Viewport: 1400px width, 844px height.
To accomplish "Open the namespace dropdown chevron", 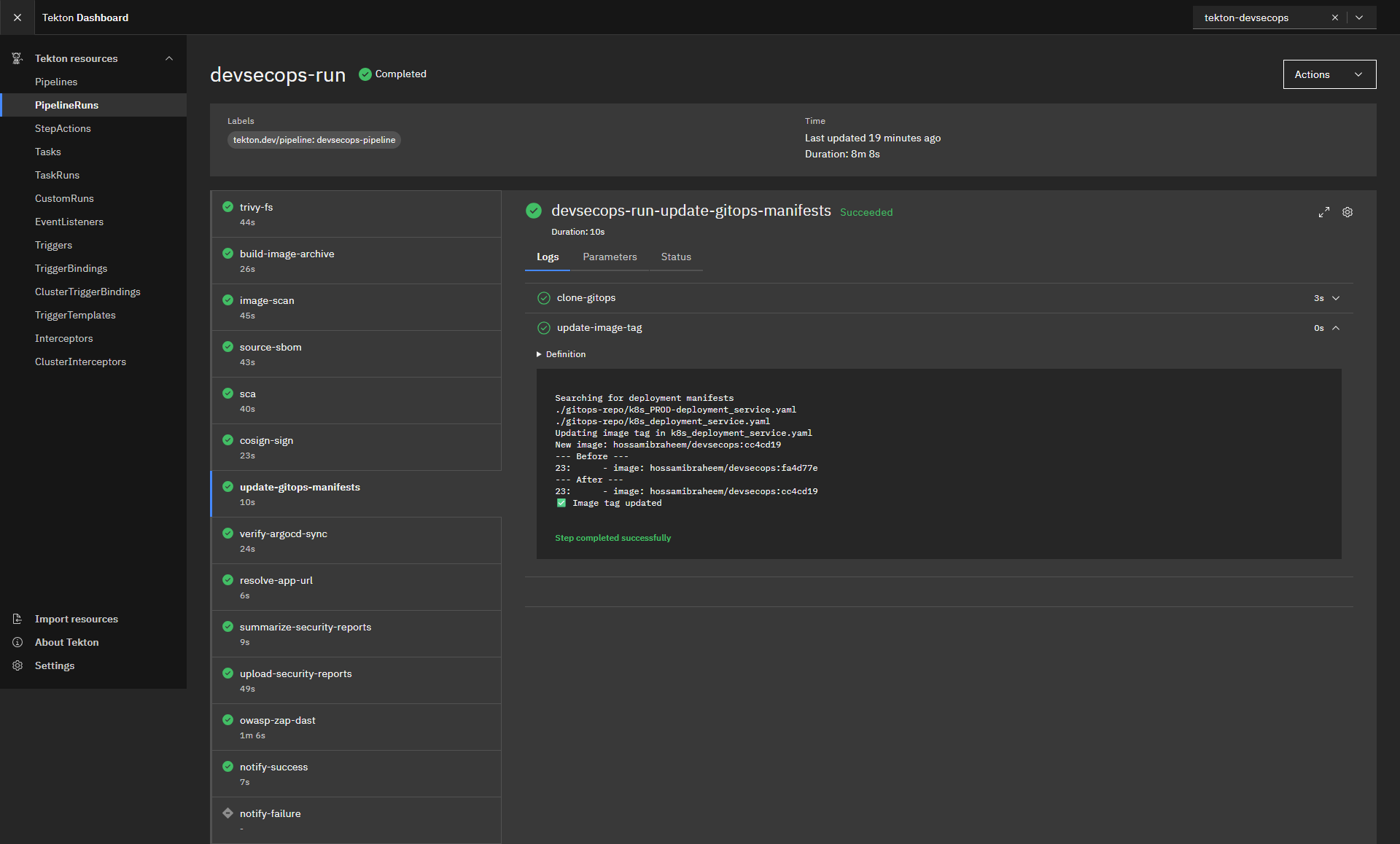I will point(1359,17).
